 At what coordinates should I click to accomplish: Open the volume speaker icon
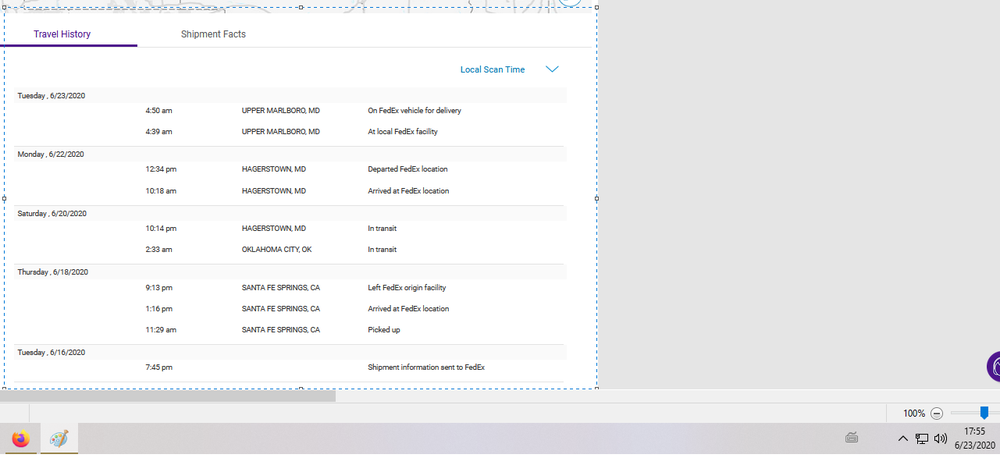pos(940,438)
